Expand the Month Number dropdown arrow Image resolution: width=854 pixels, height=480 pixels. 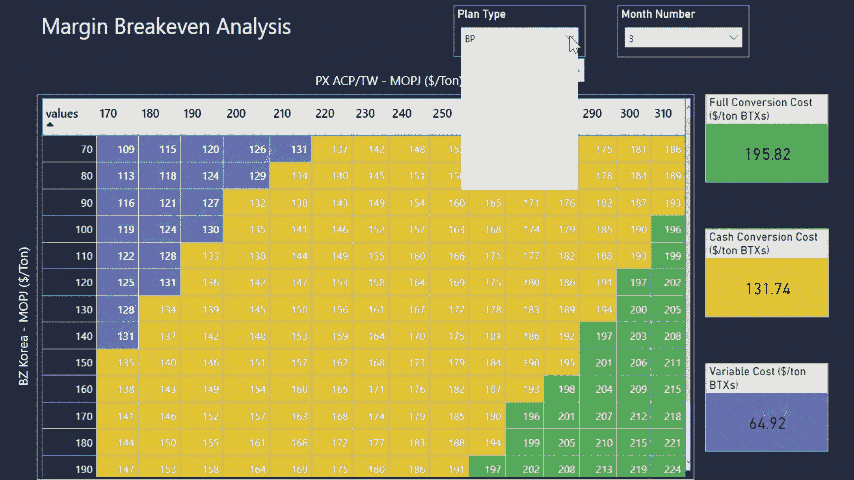click(734, 38)
